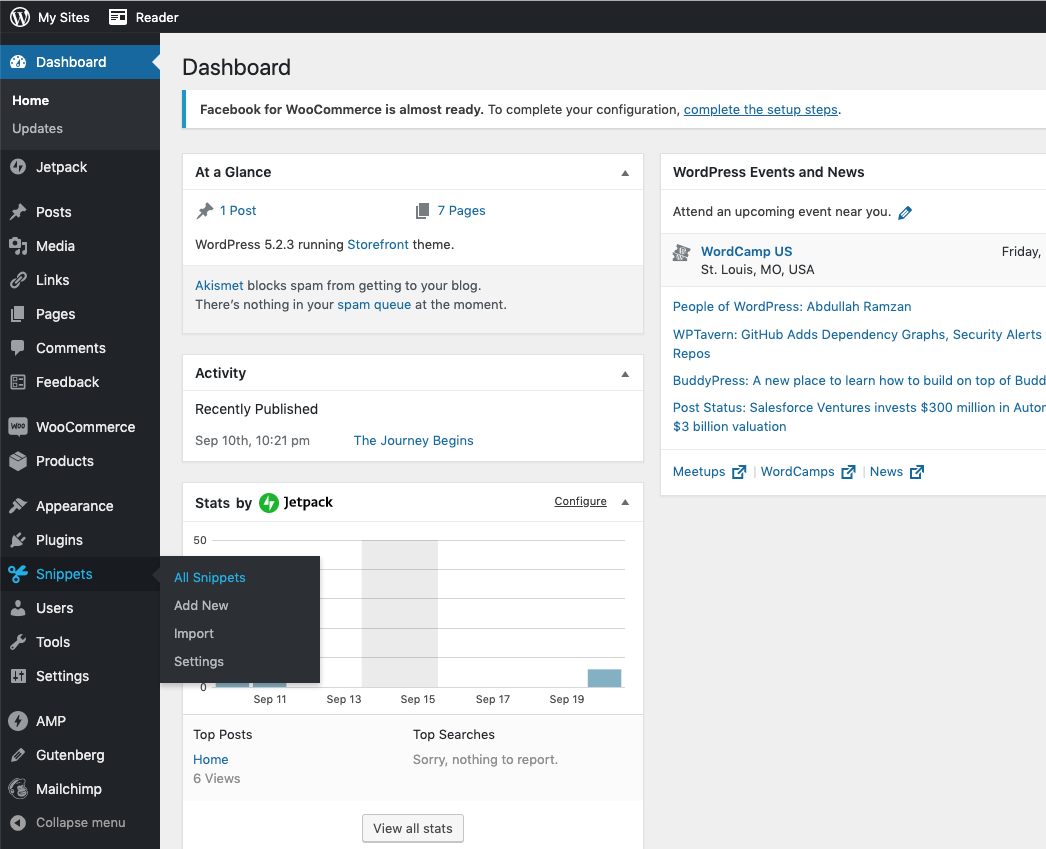This screenshot has width=1046, height=849.
Task: Open the Storefront theme link
Action: click(x=378, y=245)
